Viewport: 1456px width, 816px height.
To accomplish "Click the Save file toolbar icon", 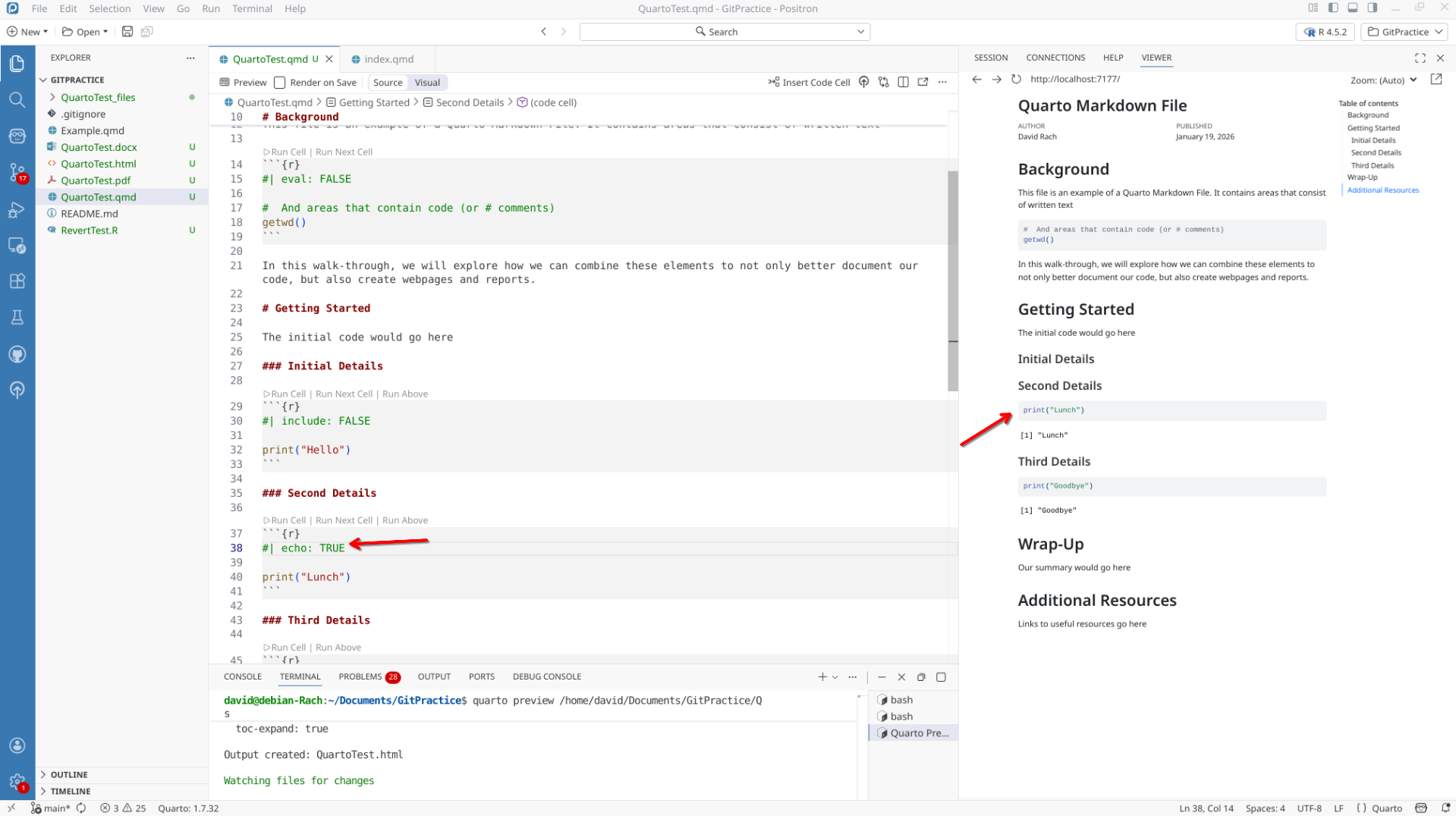I will point(127,32).
